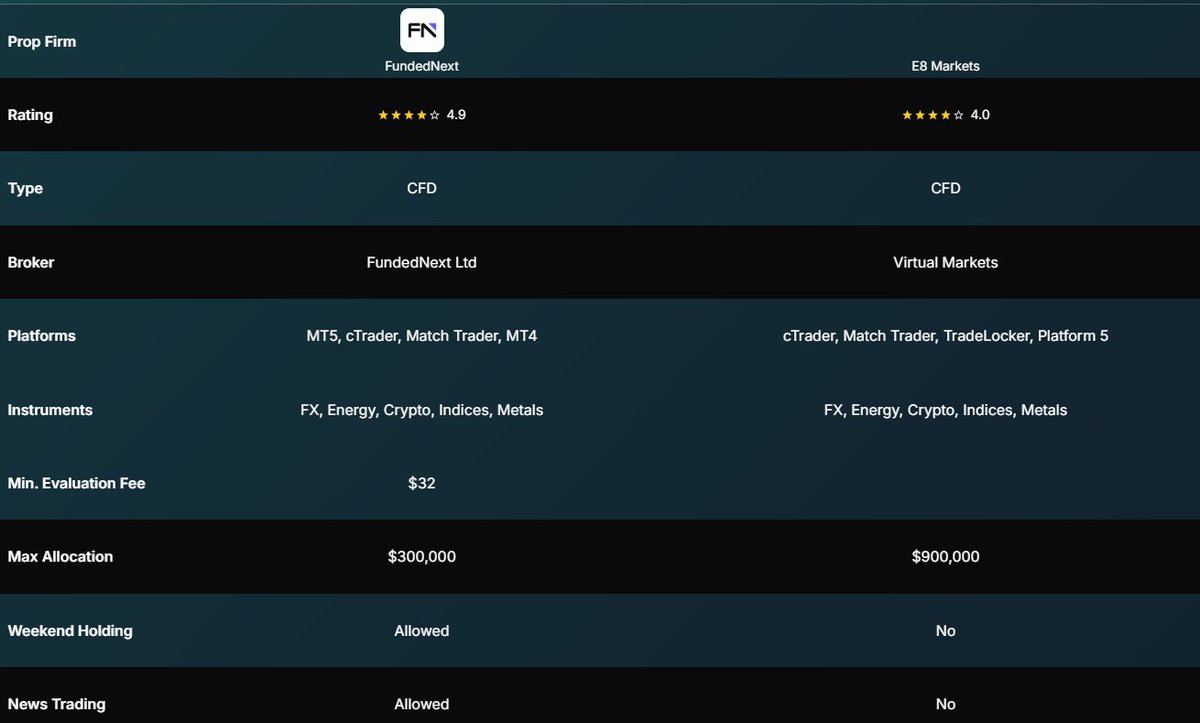The height and width of the screenshot is (723, 1200).
Task: Select the $900,000 Max Allocation value
Action: click(x=945, y=556)
